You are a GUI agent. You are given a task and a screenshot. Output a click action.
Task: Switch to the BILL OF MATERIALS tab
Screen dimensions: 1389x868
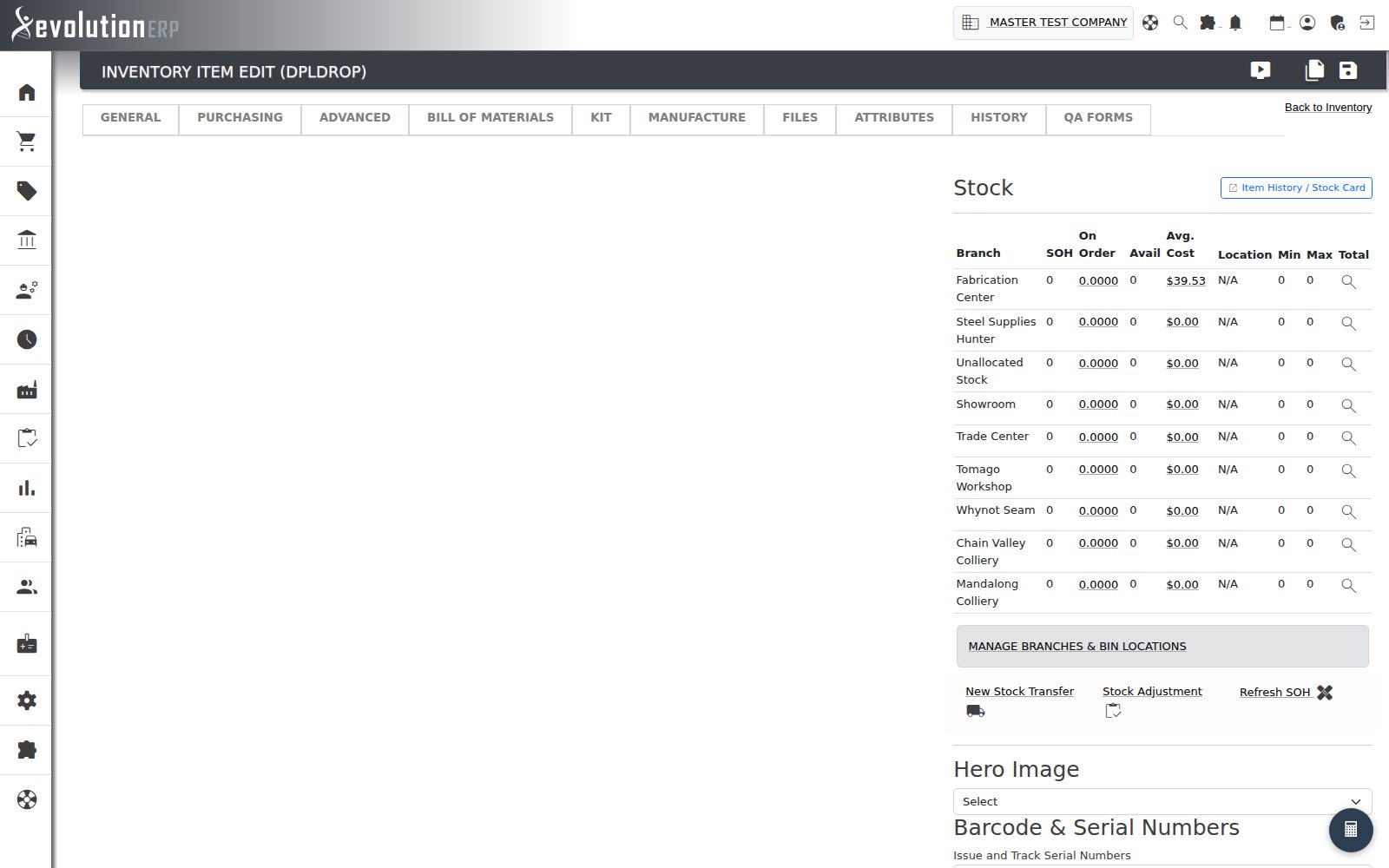click(490, 118)
